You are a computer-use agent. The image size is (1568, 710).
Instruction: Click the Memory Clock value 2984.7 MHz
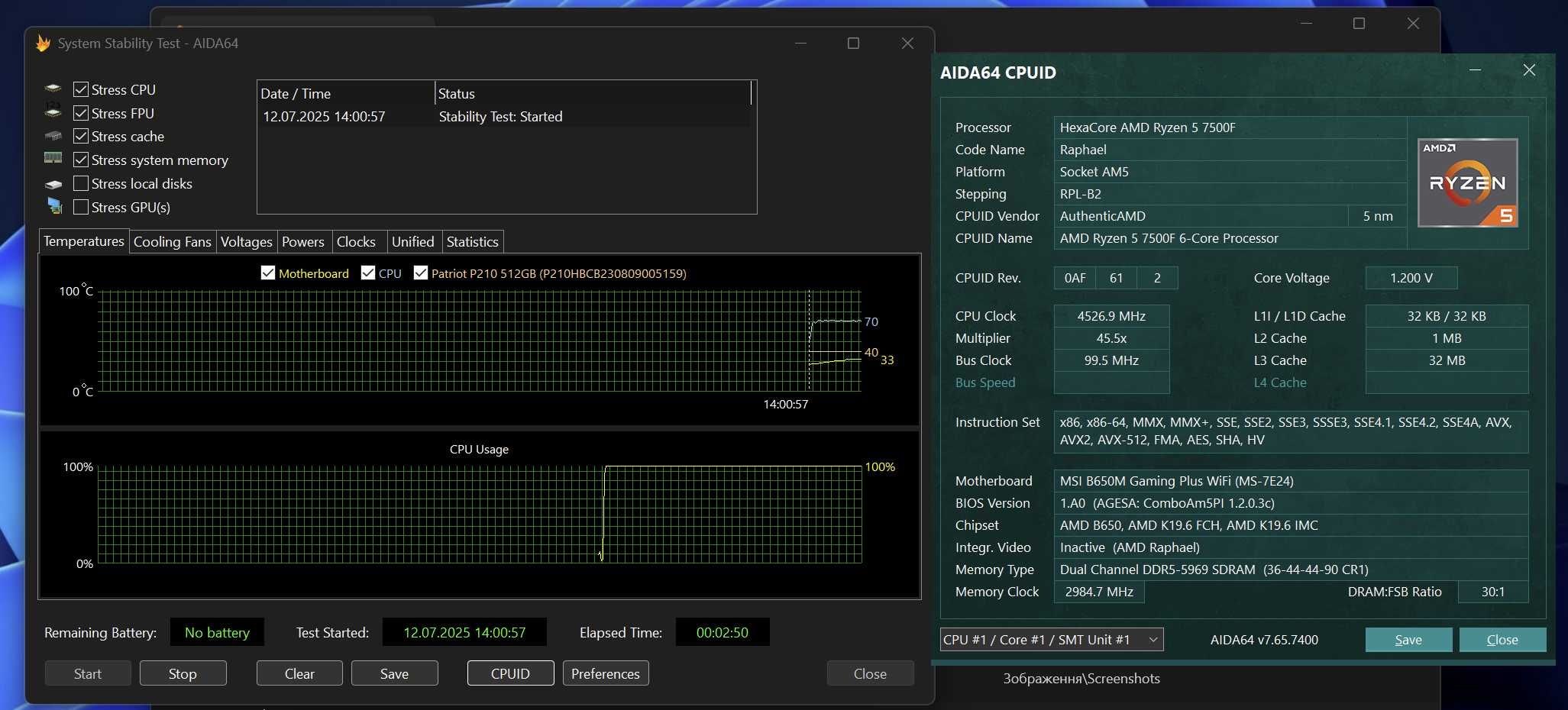coord(1099,592)
